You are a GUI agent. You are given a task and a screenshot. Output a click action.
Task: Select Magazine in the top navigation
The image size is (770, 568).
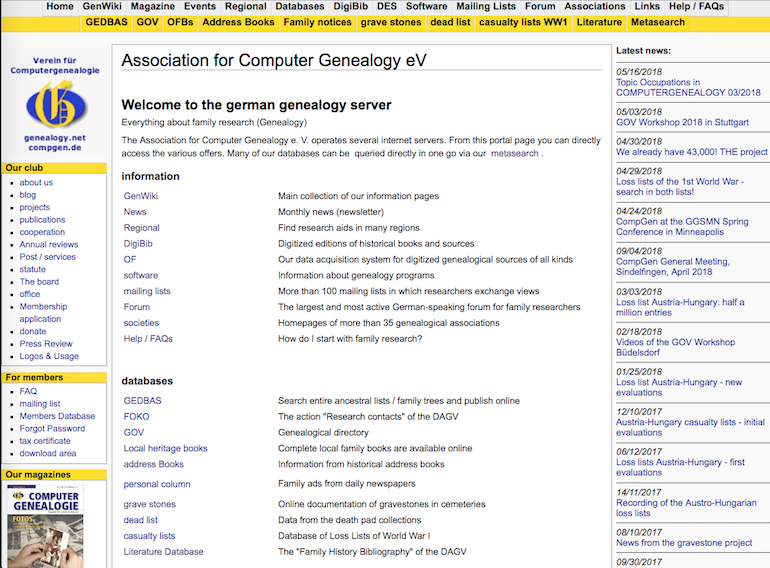(x=153, y=6)
